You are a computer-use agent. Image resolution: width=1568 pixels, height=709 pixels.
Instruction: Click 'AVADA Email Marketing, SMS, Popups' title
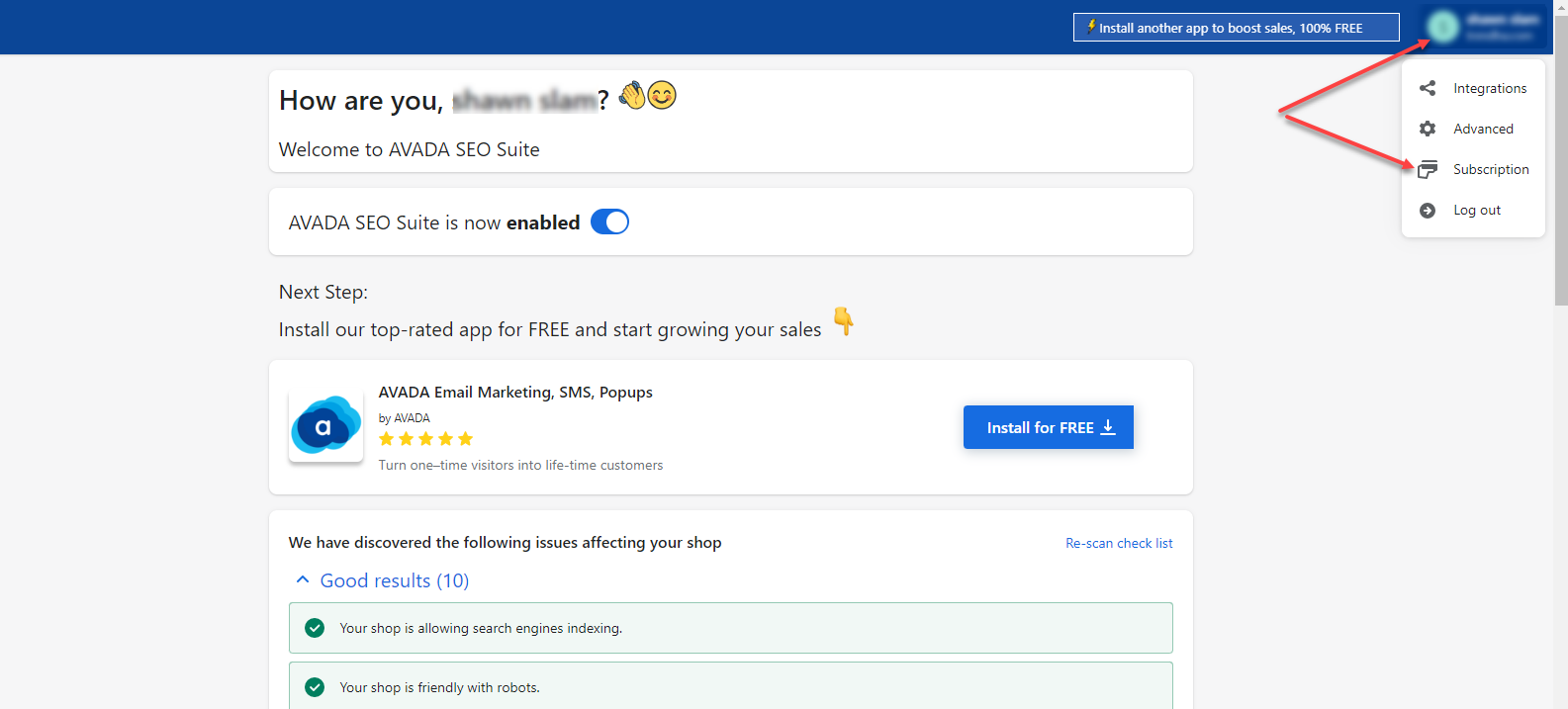click(x=515, y=392)
